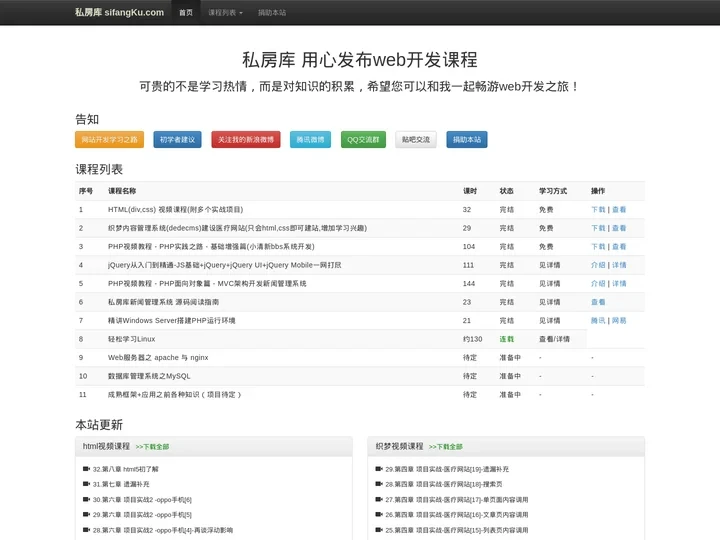Select course name jQuery从入门到精通
The width and height of the screenshot is (720, 540).
coord(225,265)
